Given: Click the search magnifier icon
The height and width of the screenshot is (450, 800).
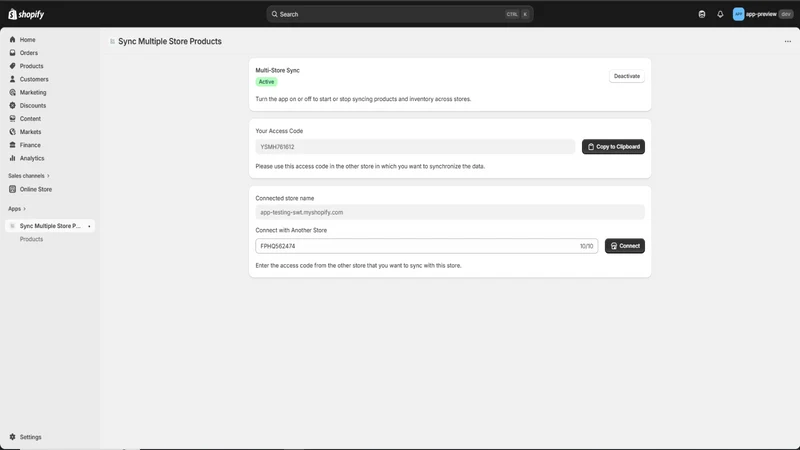Looking at the screenshot, I should 274,14.
